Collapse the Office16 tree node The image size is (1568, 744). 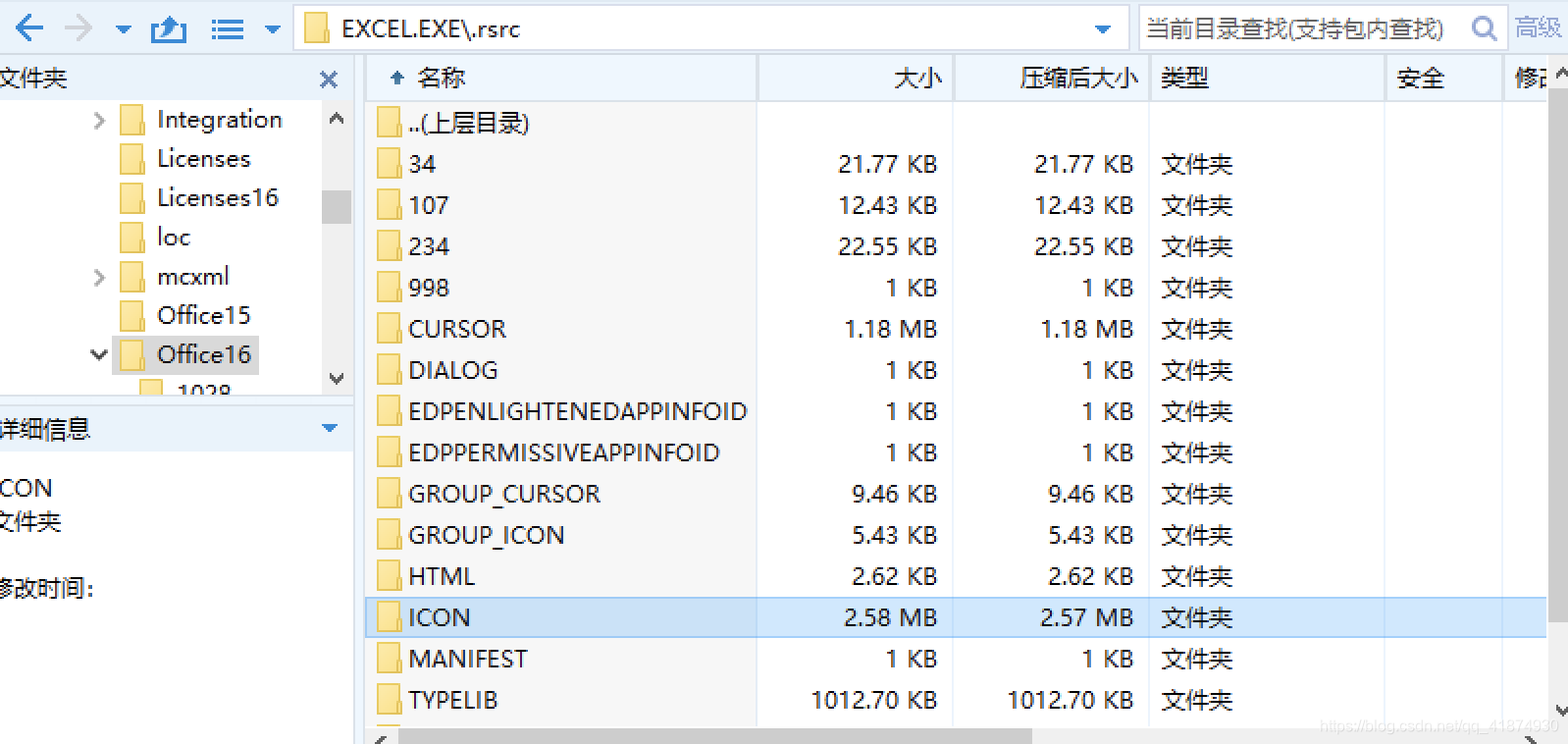point(98,354)
